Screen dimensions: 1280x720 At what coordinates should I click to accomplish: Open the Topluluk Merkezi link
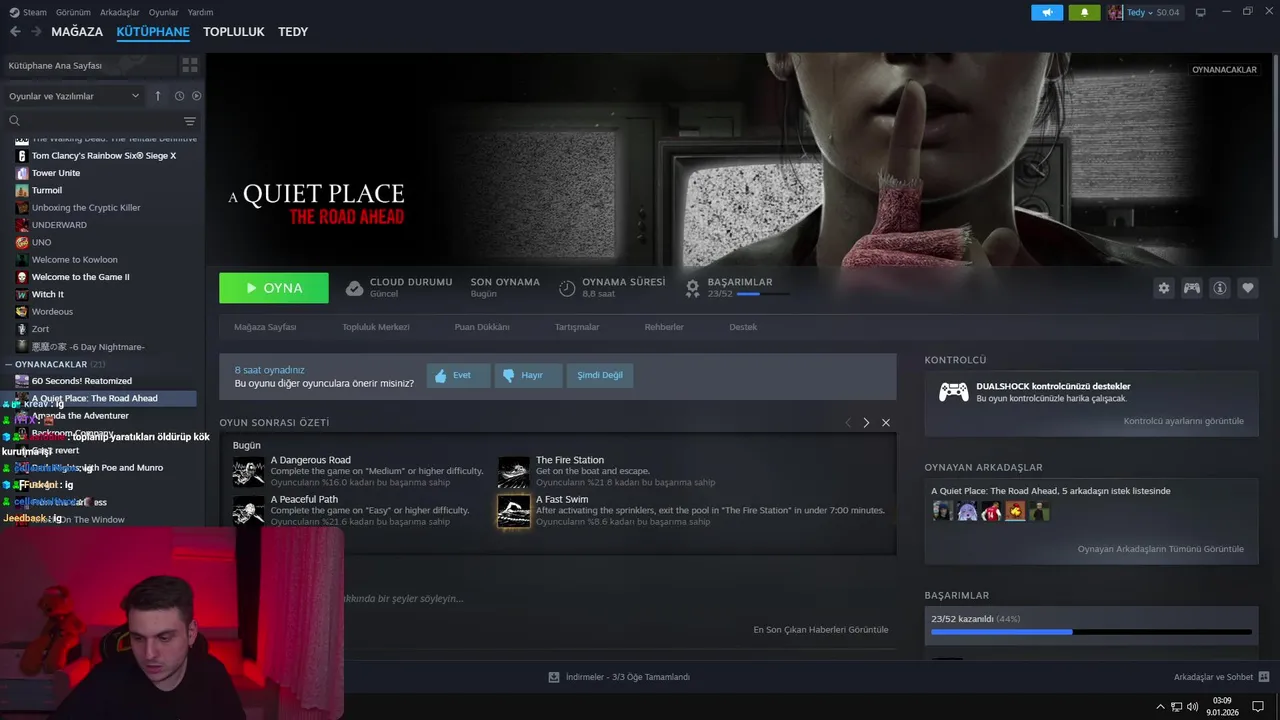(376, 327)
